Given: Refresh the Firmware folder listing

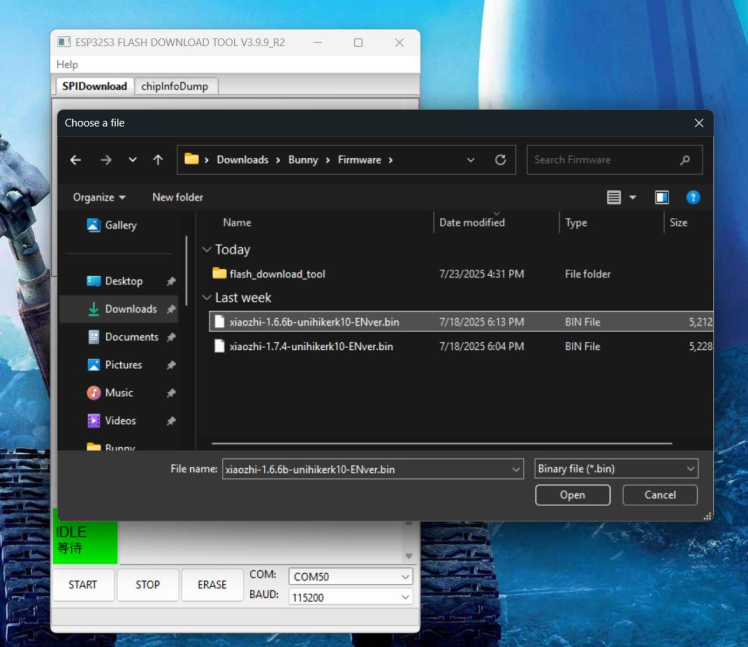Looking at the screenshot, I should tap(500, 160).
